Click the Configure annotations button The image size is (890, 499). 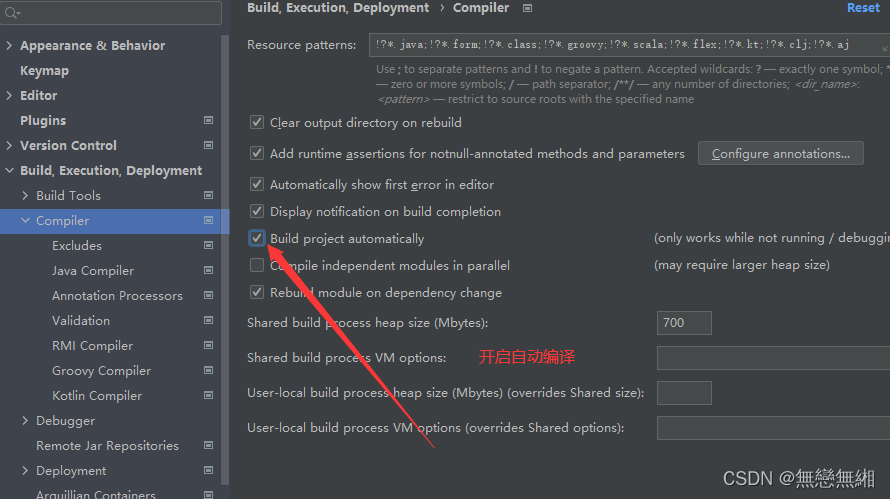pyautogui.click(x=780, y=153)
